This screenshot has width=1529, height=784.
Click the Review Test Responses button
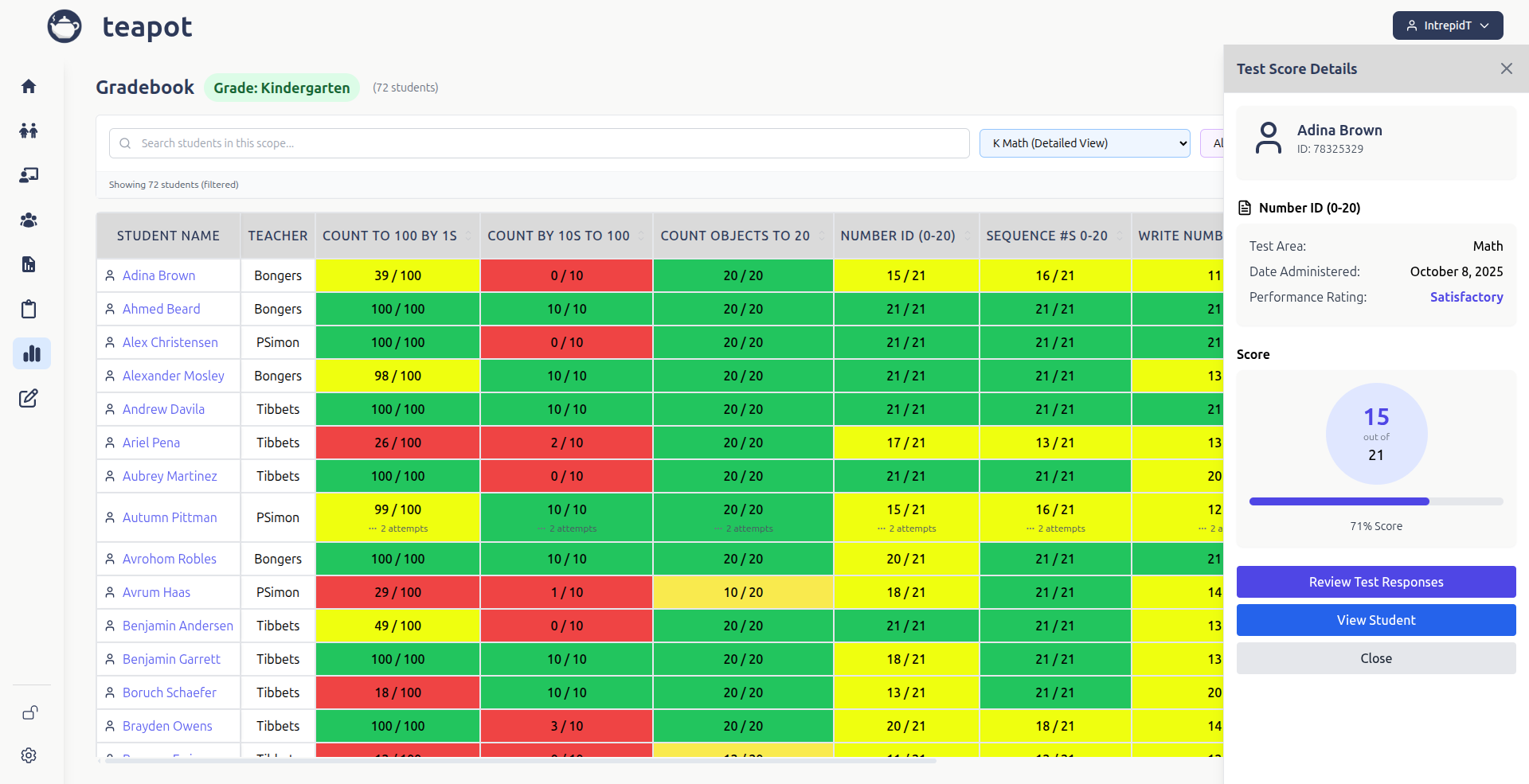[x=1375, y=582]
